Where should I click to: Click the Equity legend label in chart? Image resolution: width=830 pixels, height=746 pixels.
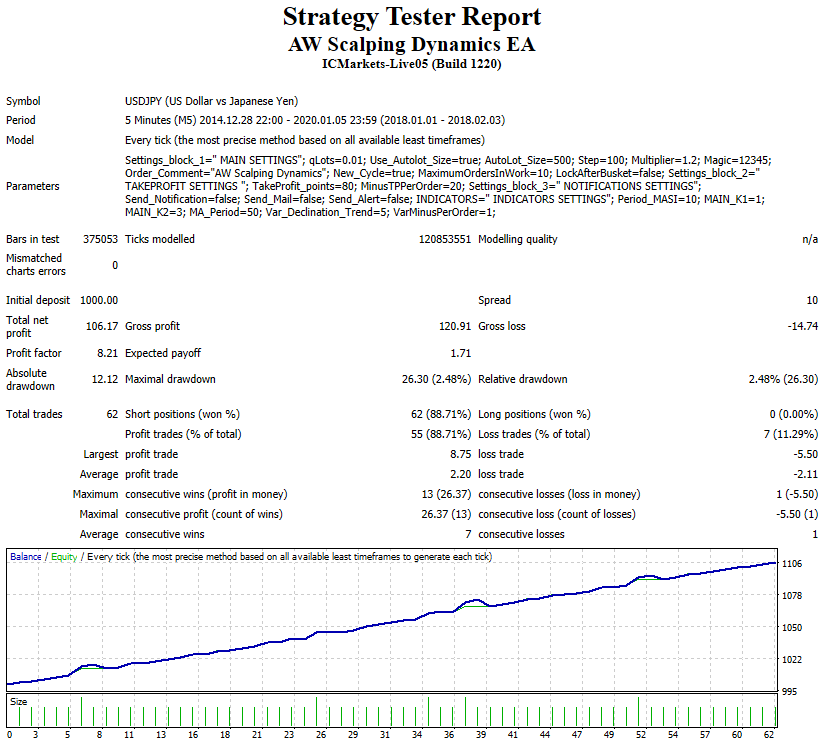64,557
